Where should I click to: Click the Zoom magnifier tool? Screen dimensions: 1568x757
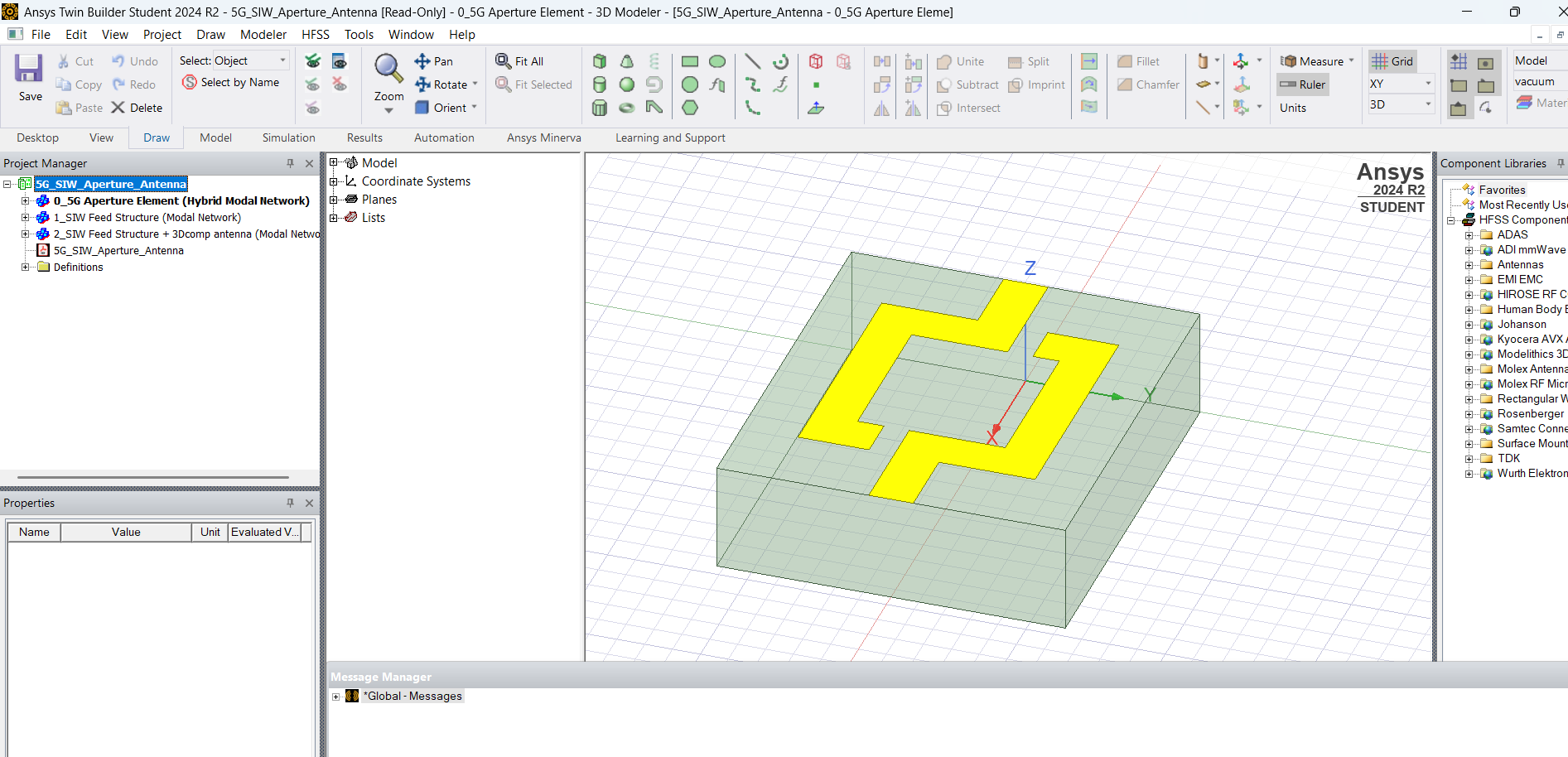388,69
